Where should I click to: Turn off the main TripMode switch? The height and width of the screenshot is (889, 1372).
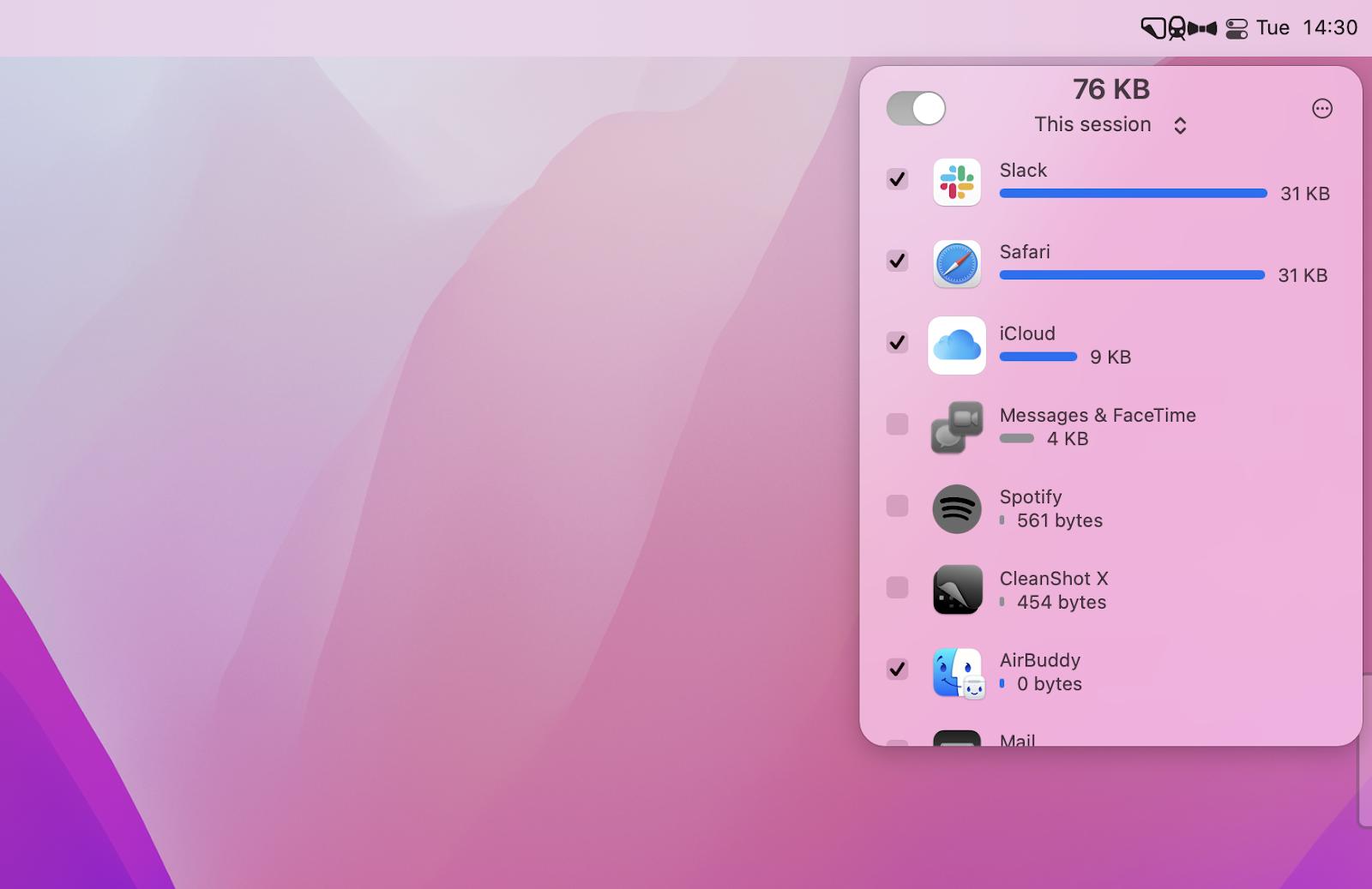916,109
